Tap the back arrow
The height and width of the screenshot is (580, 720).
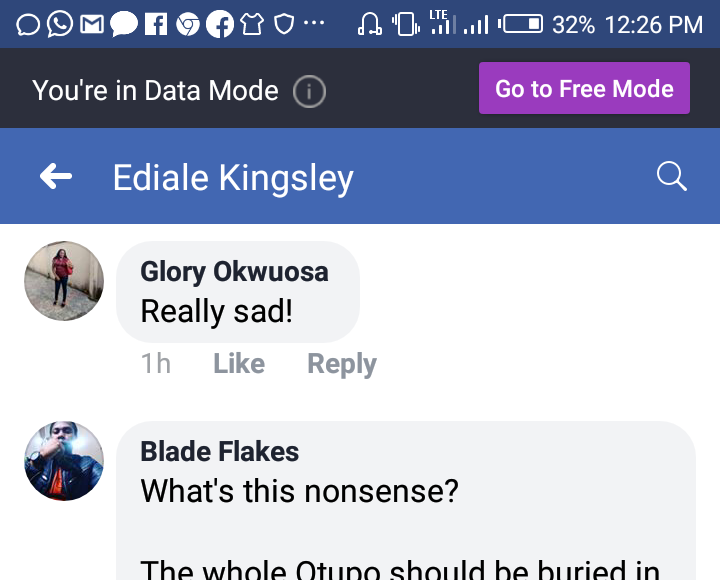pos(56,178)
